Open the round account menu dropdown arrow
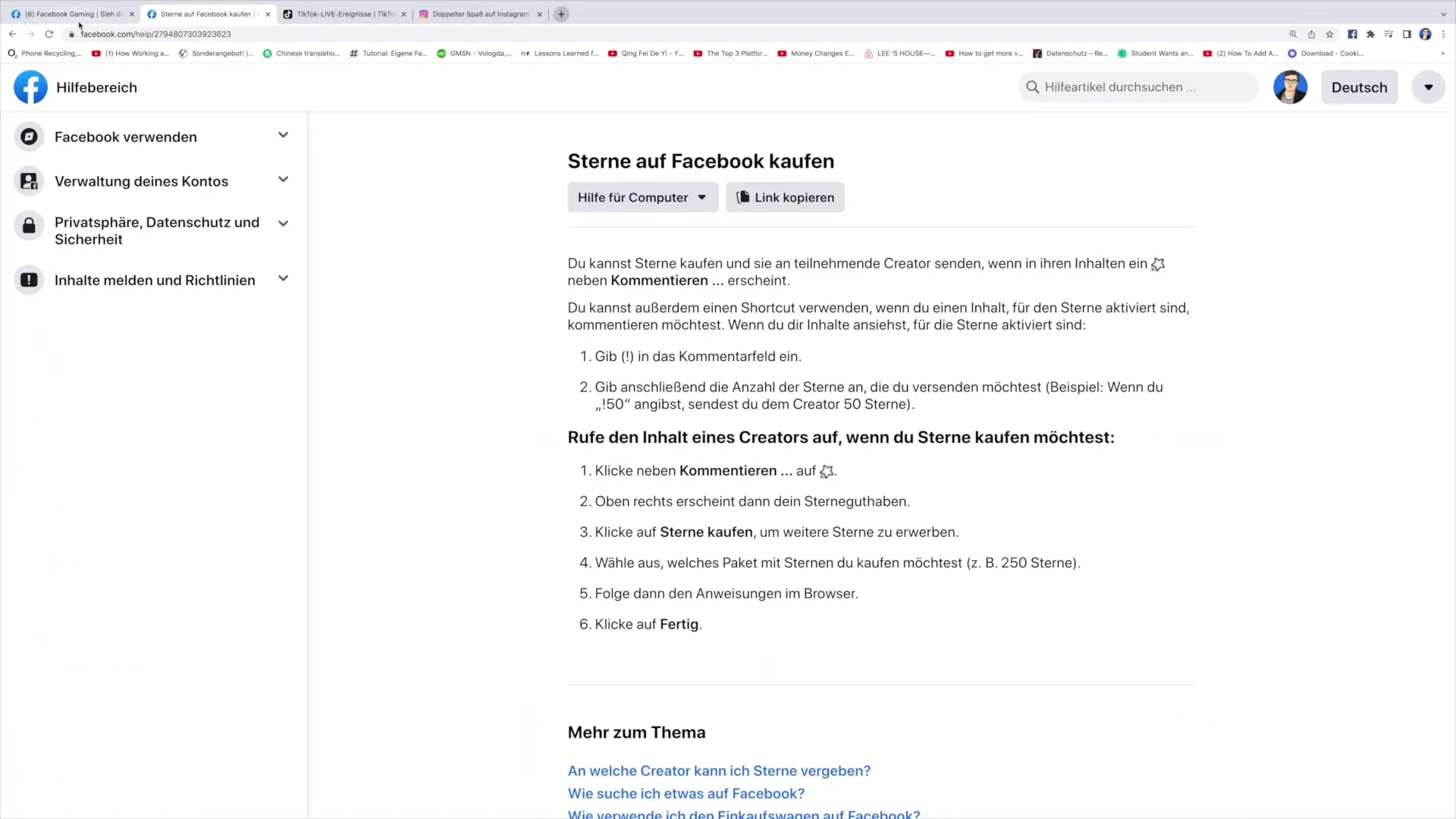The width and height of the screenshot is (1456, 819). pyautogui.click(x=1429, y=87)
